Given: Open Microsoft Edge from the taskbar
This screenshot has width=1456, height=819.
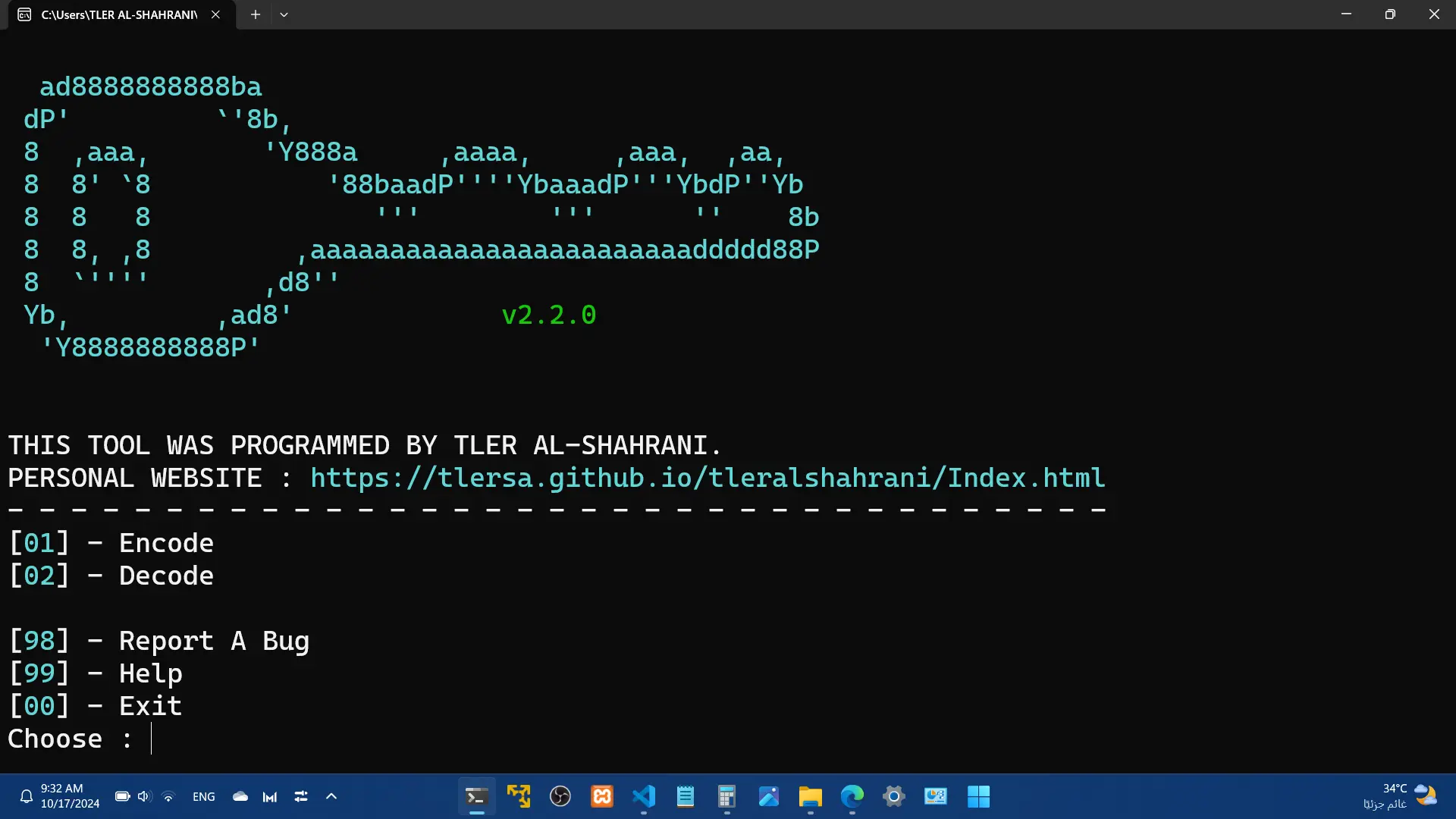Looking at the screenshot, I should (x=852, y=796).
